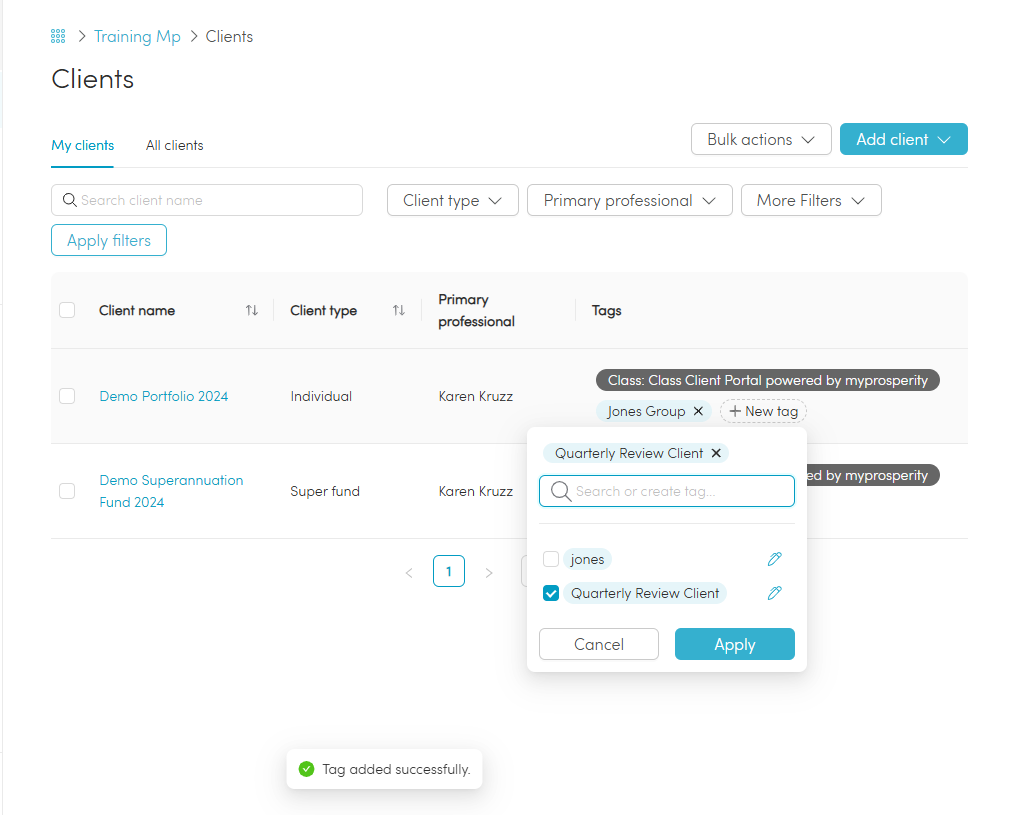
Task: Go to next page arrow
Action: [x=489, y=572]
